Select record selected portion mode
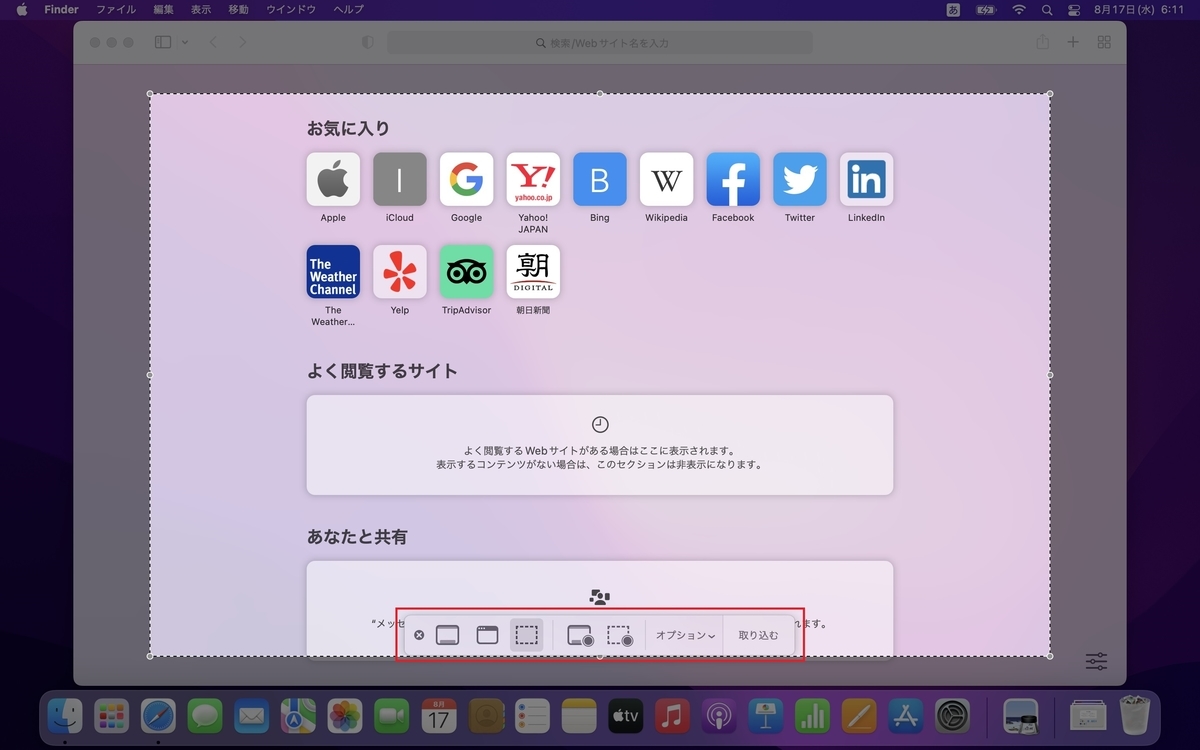The height and width of the screenshot is (750, 1200). 620,635
